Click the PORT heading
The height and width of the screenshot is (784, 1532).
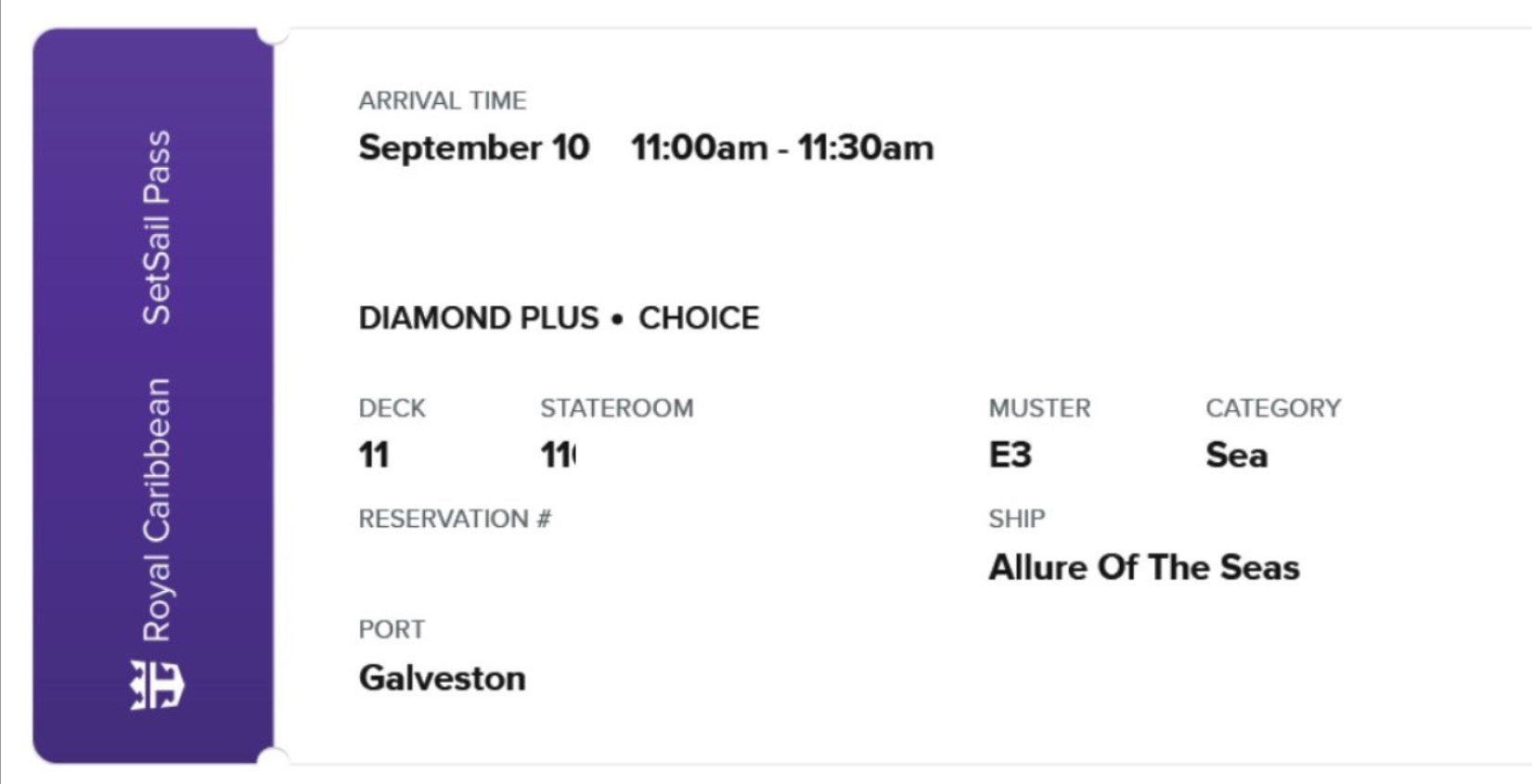tap(392, 629)
